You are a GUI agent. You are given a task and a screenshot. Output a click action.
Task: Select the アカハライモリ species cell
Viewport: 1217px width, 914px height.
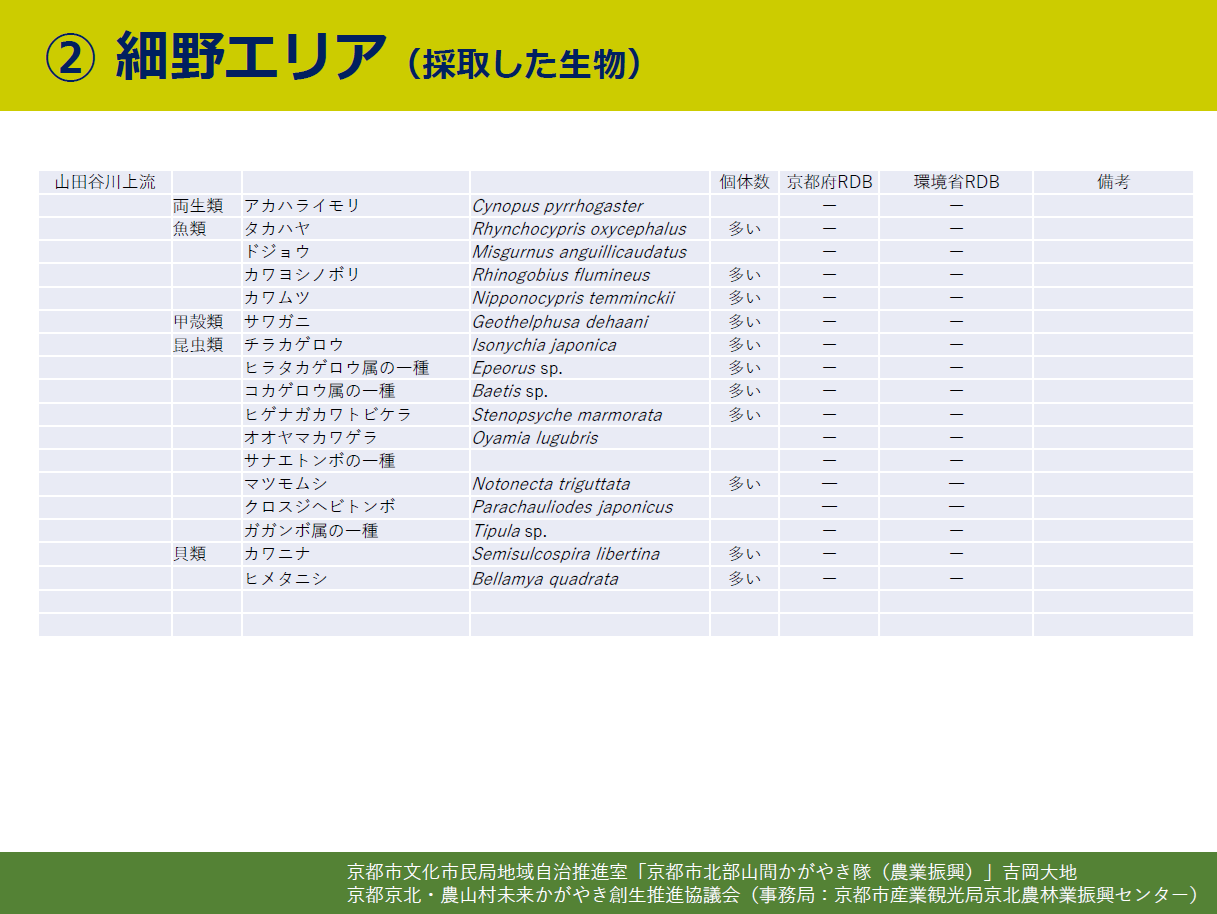pos(302,206)
